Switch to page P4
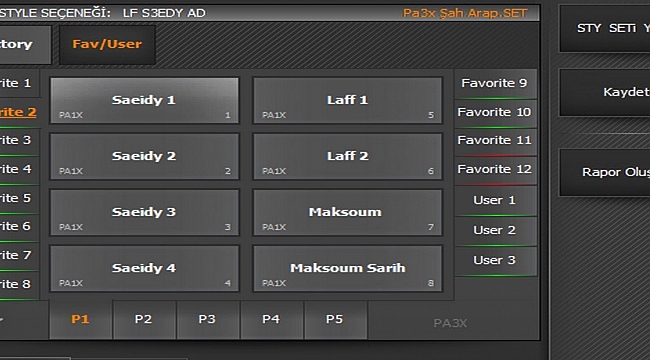Image resolution: width=650 pixels, height=360 pixels. 271,319
